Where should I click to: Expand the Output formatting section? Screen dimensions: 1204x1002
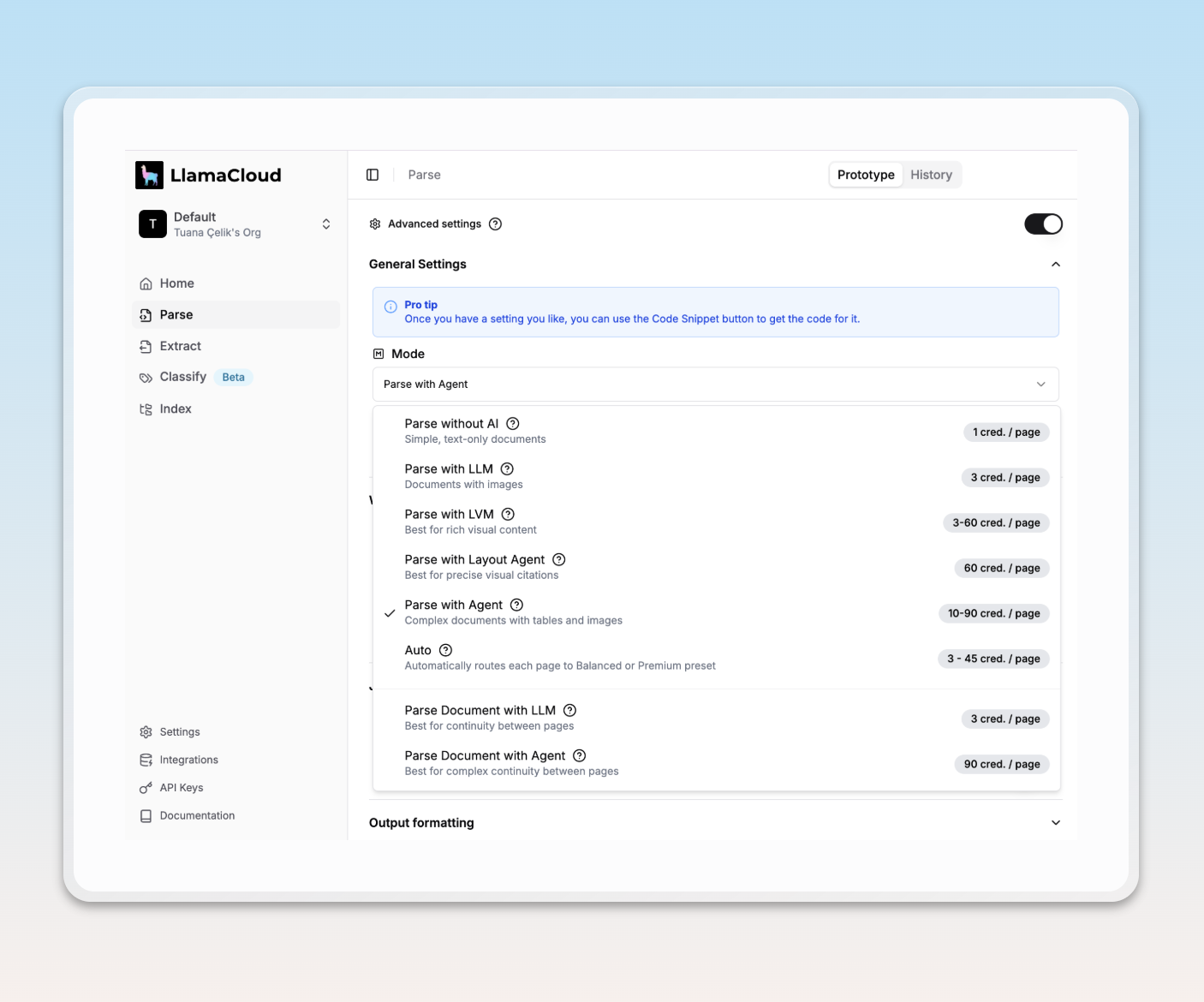(1055, 823)
